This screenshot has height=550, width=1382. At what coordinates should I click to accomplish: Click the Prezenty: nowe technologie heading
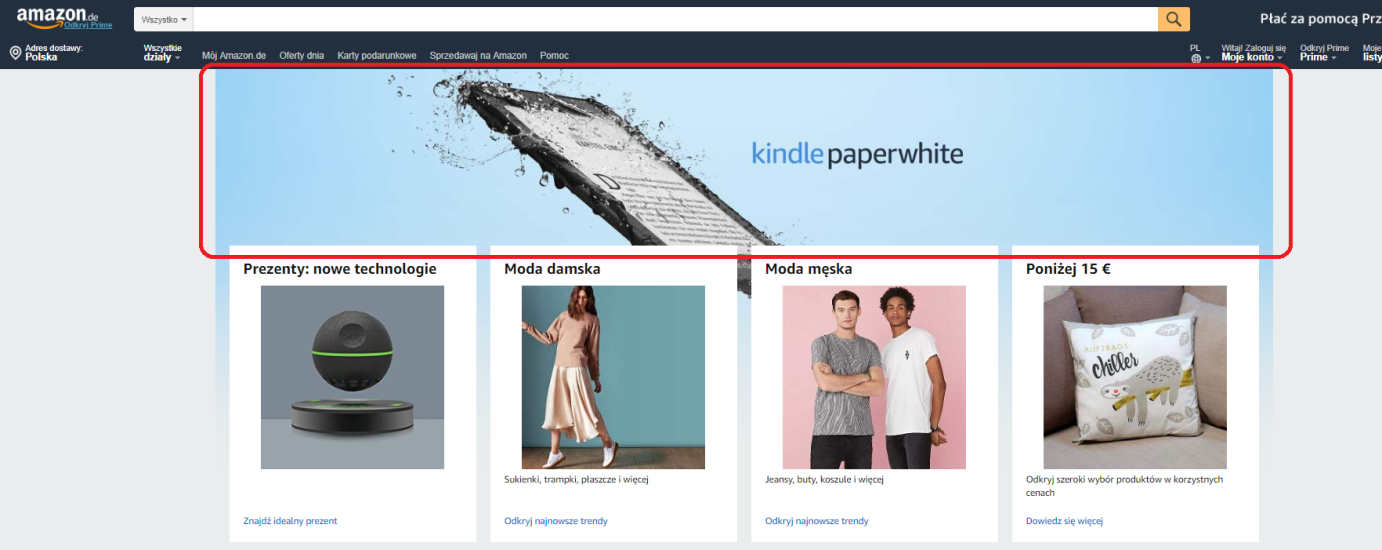coord(340,269)
